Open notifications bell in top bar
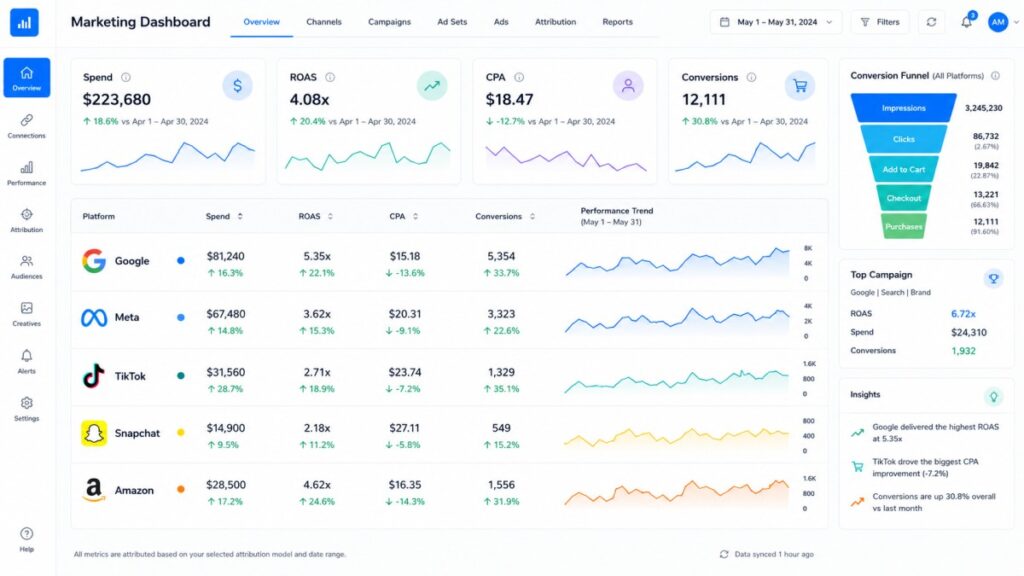The height and width of the screenshot is (576, 1024). coord(967,22)
